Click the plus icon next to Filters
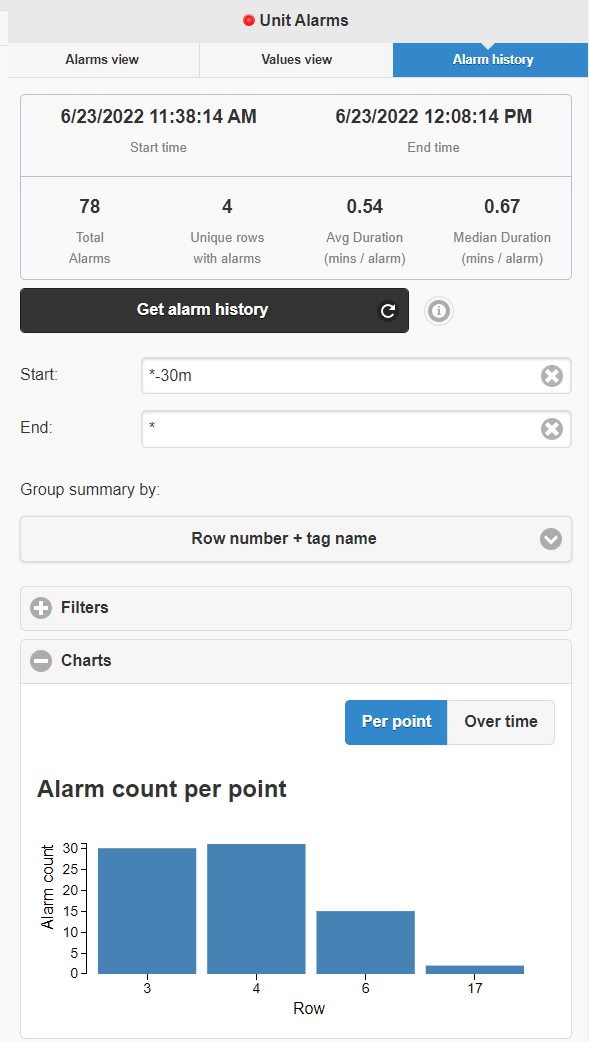Image resolution: width=589 pixels, height=1042 pixels. click(41, 608)
